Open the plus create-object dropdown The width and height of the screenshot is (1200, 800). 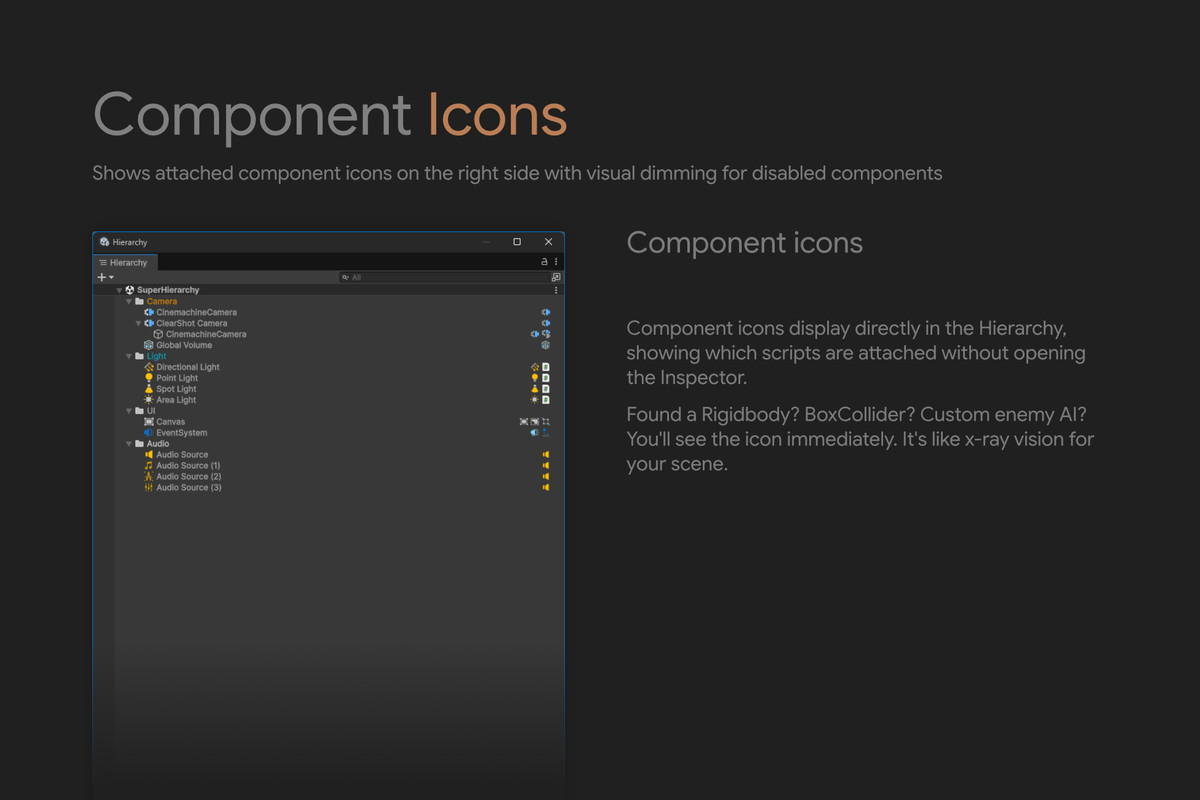(105, 277)
